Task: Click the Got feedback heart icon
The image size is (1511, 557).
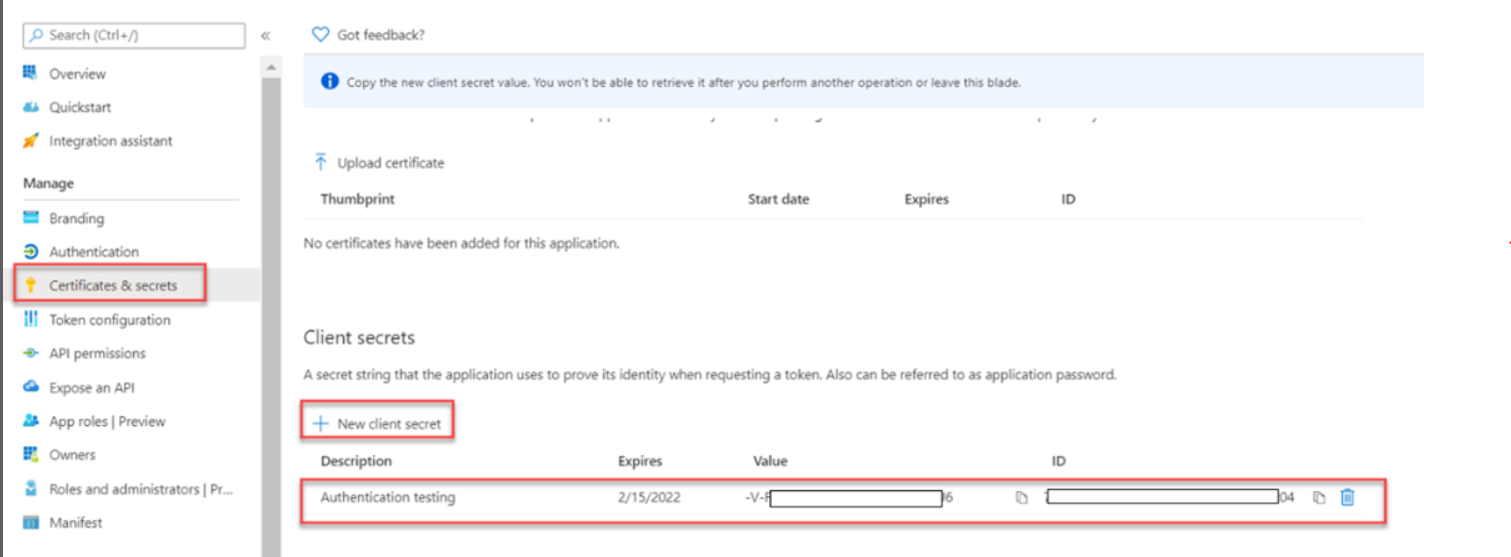Action: [x=320, y=34]
